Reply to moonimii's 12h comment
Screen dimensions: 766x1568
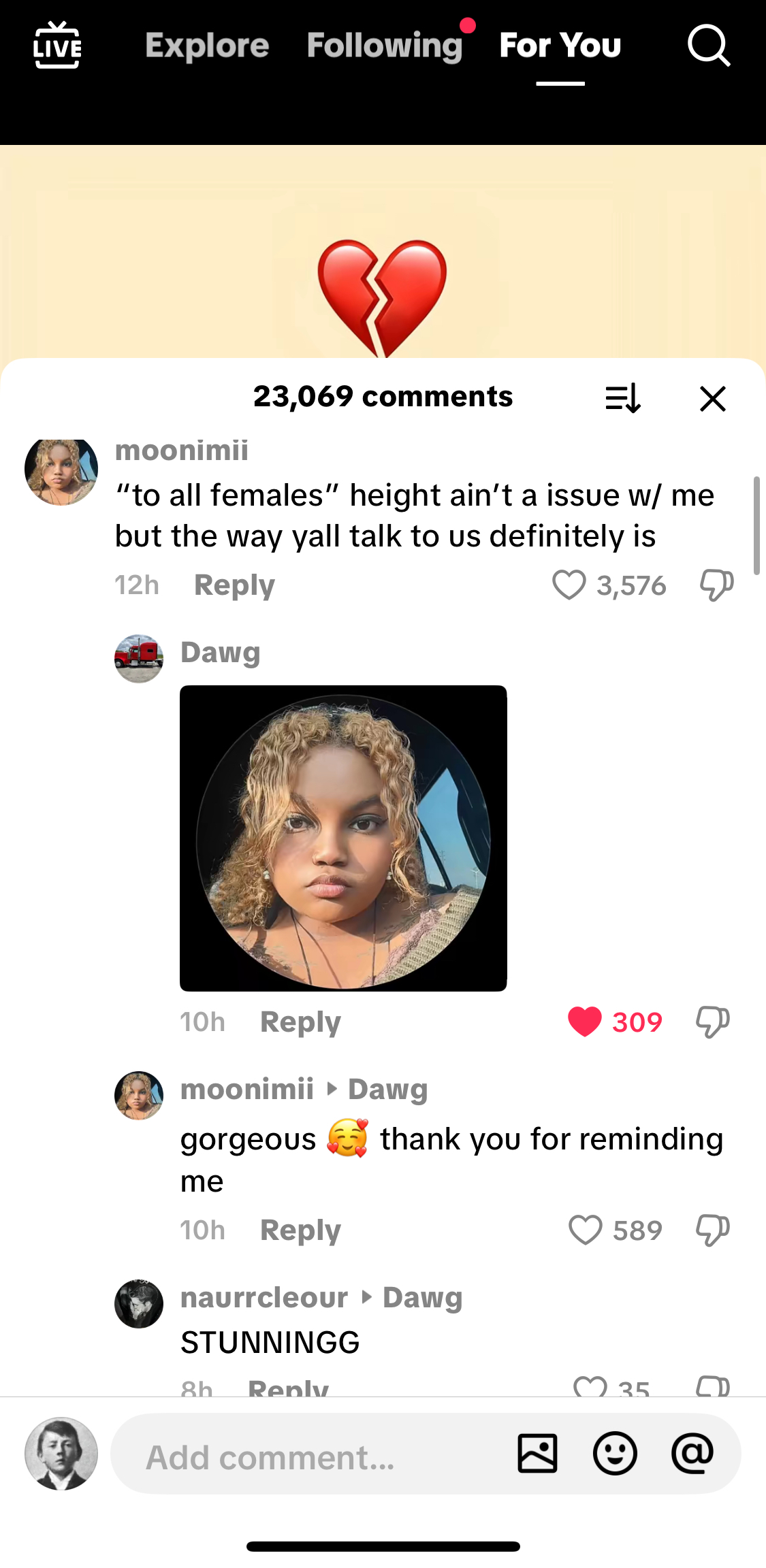coord(234,585)
